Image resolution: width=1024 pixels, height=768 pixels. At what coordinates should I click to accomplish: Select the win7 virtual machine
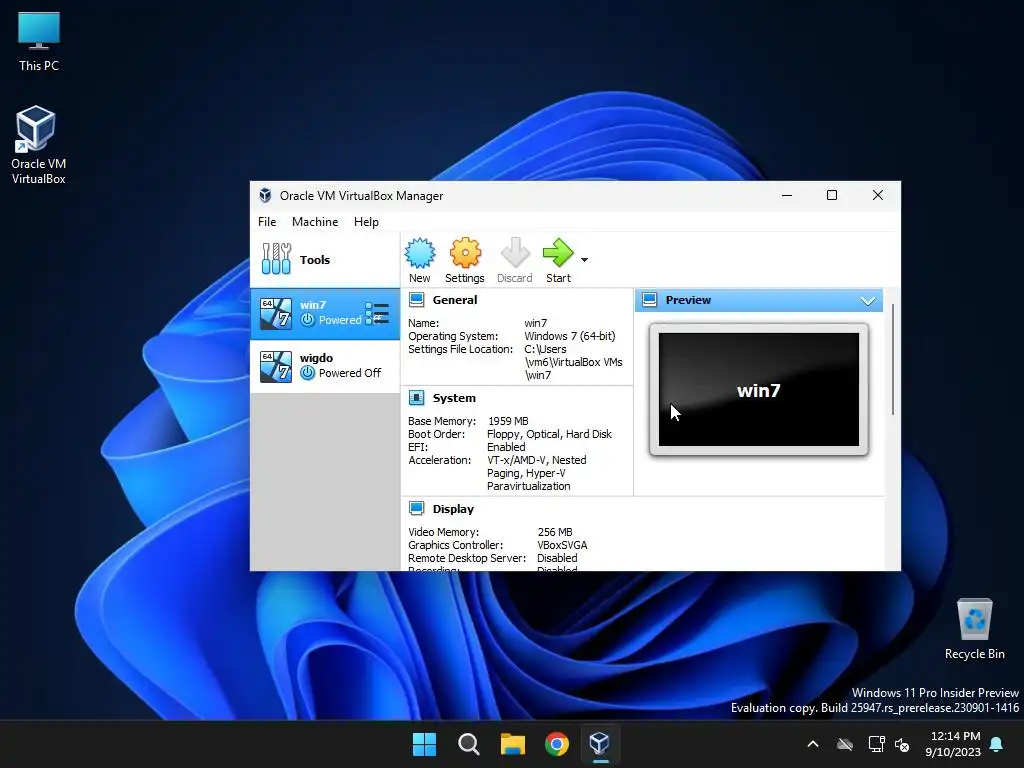coord(325,313)
